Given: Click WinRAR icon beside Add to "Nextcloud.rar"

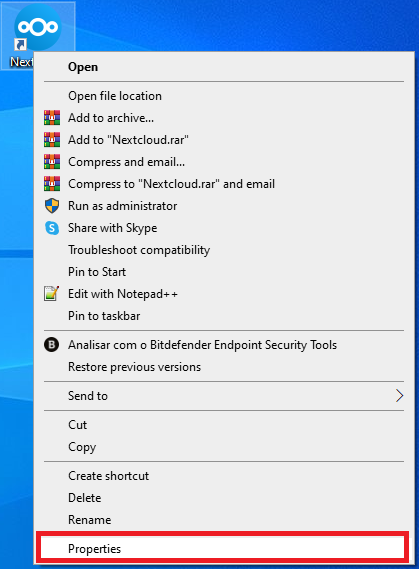Looking at the screenshot, I should click(x=52, y=140).
